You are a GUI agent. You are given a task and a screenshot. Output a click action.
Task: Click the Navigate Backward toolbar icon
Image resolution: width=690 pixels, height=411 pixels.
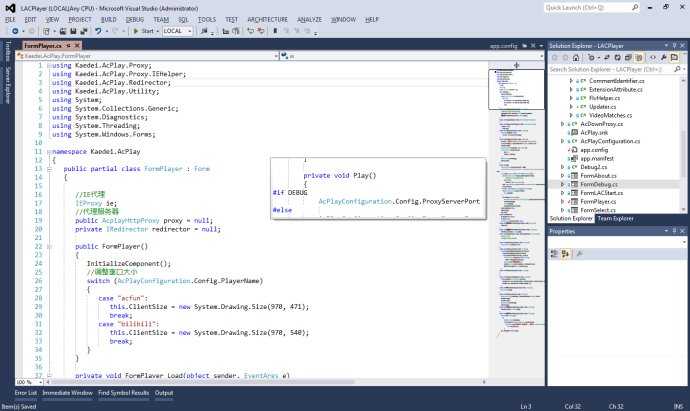pyautogui.click(x=15, y=31)
